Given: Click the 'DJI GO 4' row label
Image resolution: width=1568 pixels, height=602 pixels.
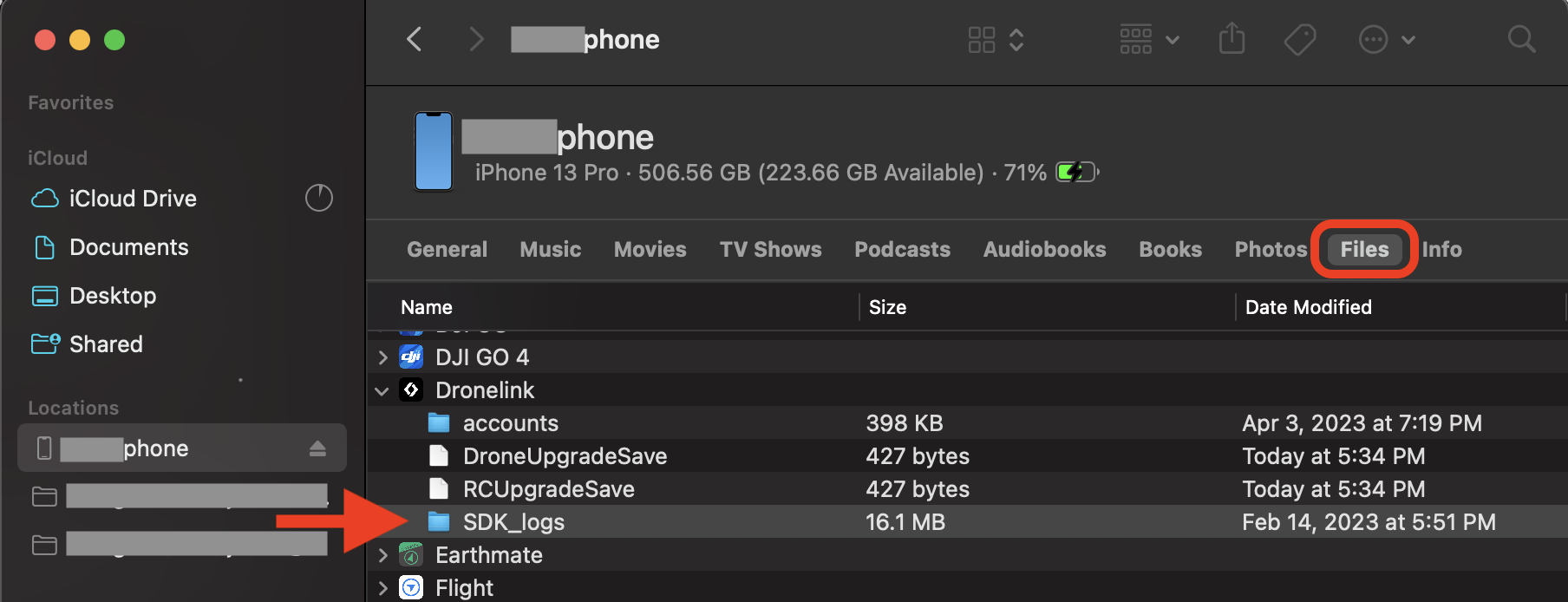Looking at the screenshot, I should [482, 357].
